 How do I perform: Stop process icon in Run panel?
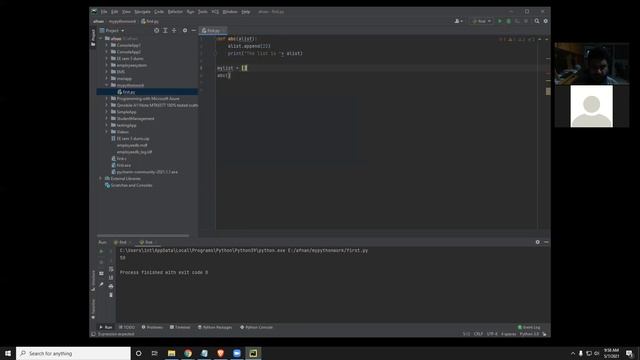[x=101, y=262]
